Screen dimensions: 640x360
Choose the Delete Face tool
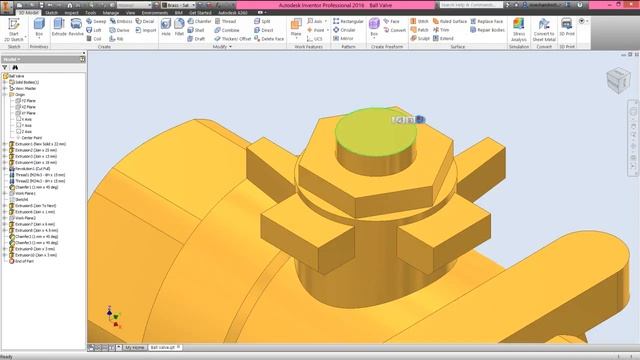(269, 39)
